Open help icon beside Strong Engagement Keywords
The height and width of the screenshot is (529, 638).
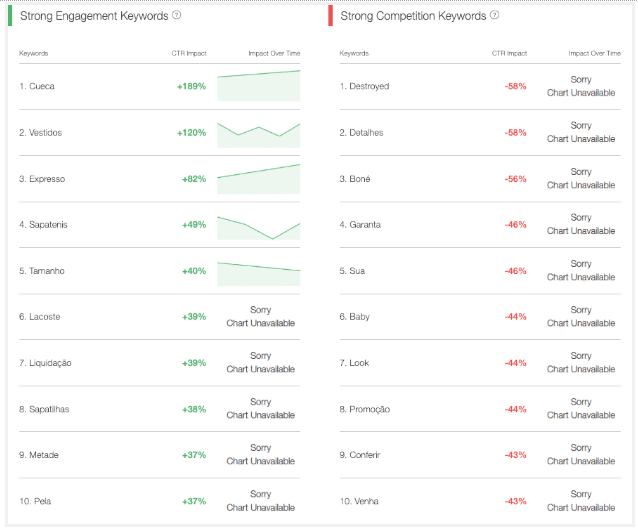tap(176, 15)
